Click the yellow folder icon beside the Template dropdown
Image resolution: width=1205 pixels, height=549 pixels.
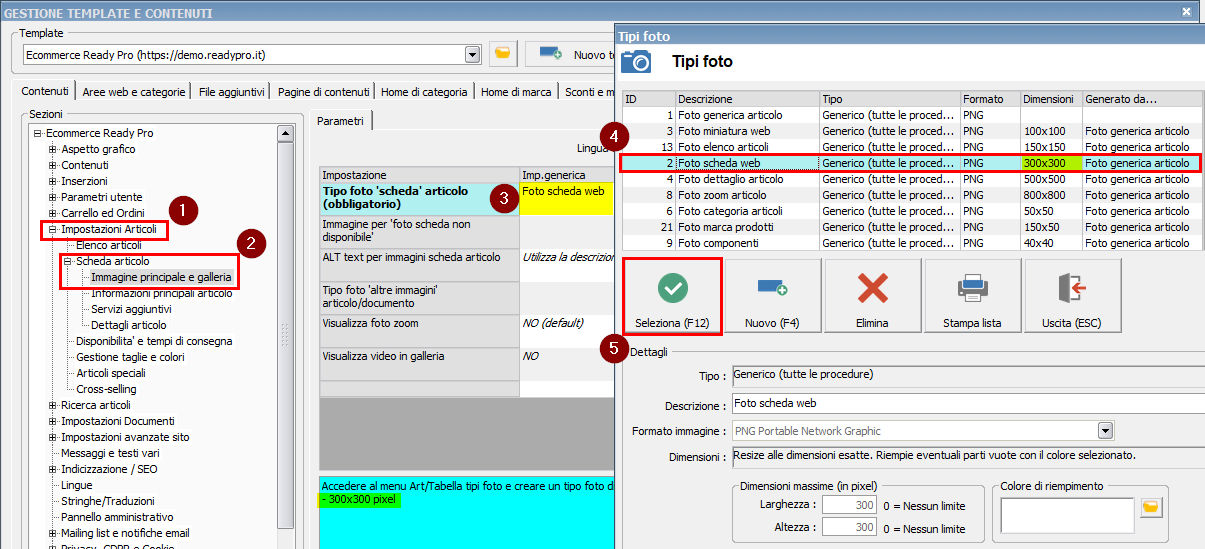click(502, 54)
